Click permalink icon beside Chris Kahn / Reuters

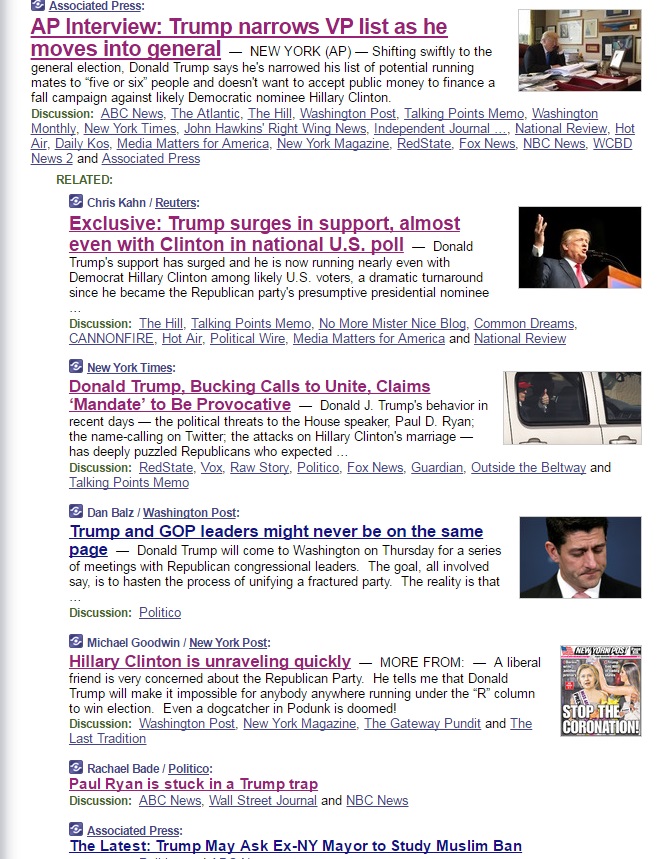coord(76,202)
